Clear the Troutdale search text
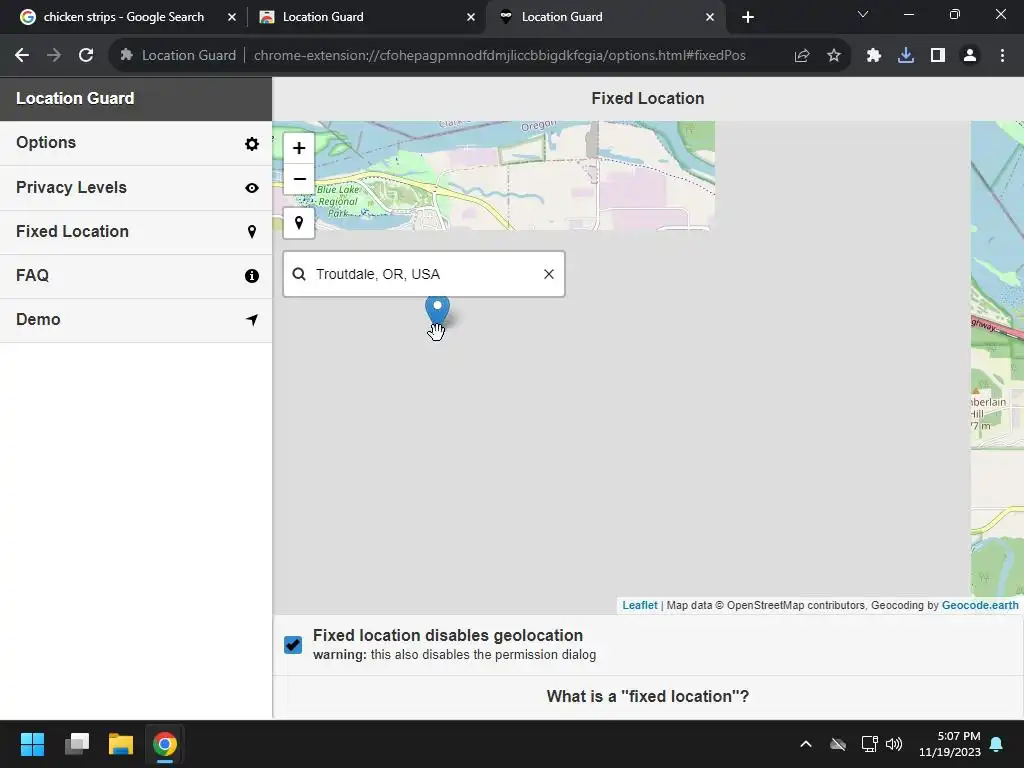 [x=549, y=274]
